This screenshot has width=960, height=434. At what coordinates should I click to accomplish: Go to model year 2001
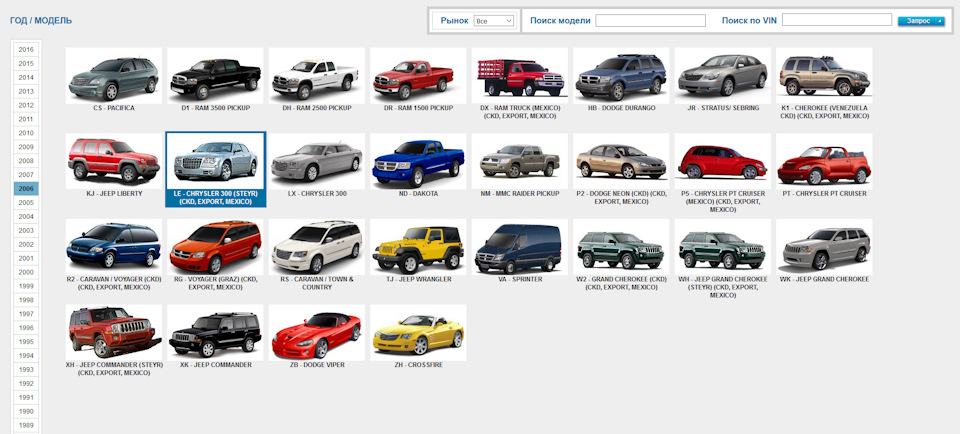click(26, 258)
